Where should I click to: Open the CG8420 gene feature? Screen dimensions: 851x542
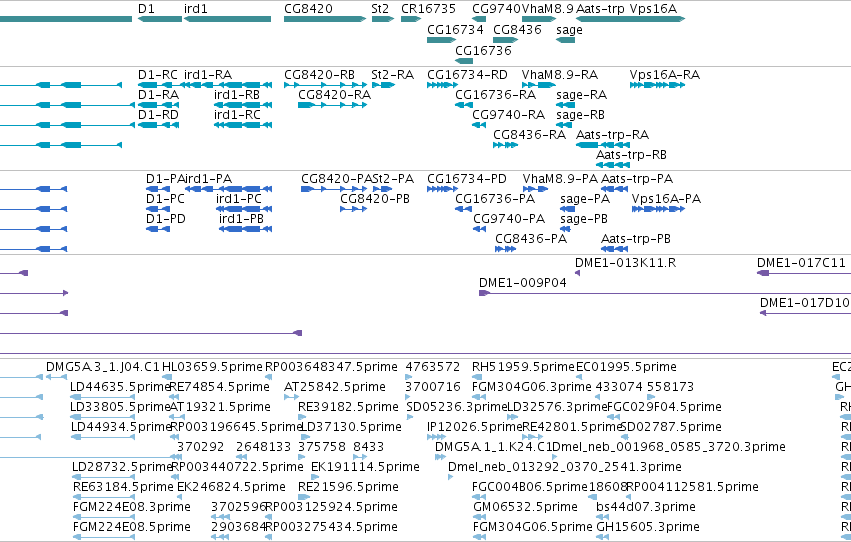pyautogui.click(x=325, y=19)
